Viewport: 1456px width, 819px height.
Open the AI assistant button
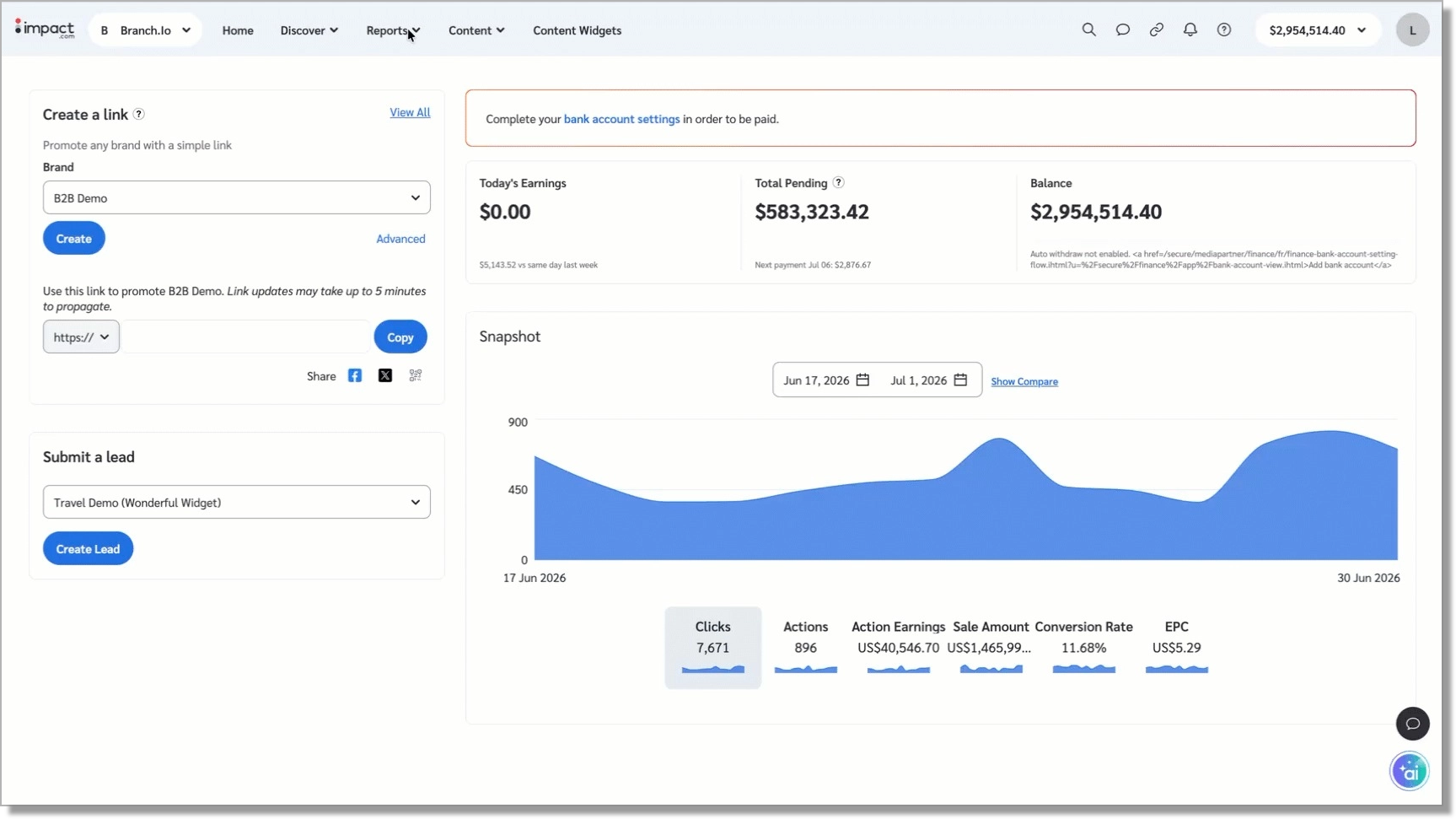1409,771
